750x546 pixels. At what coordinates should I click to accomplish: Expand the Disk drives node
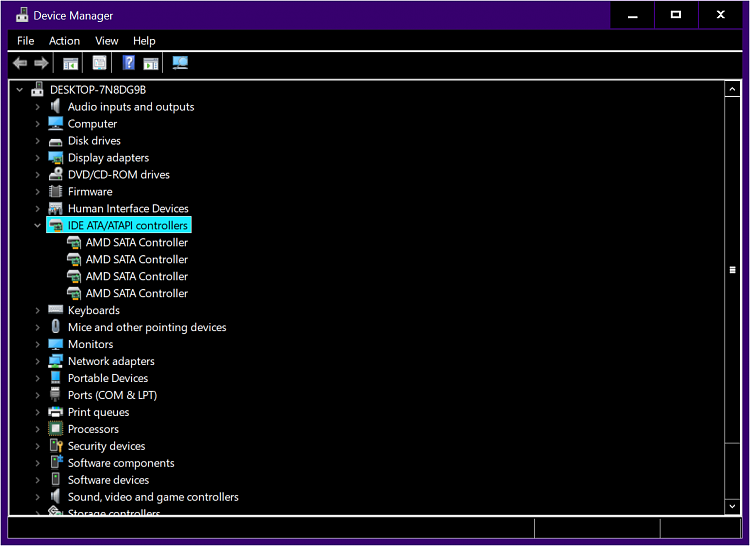coord(37,141)
